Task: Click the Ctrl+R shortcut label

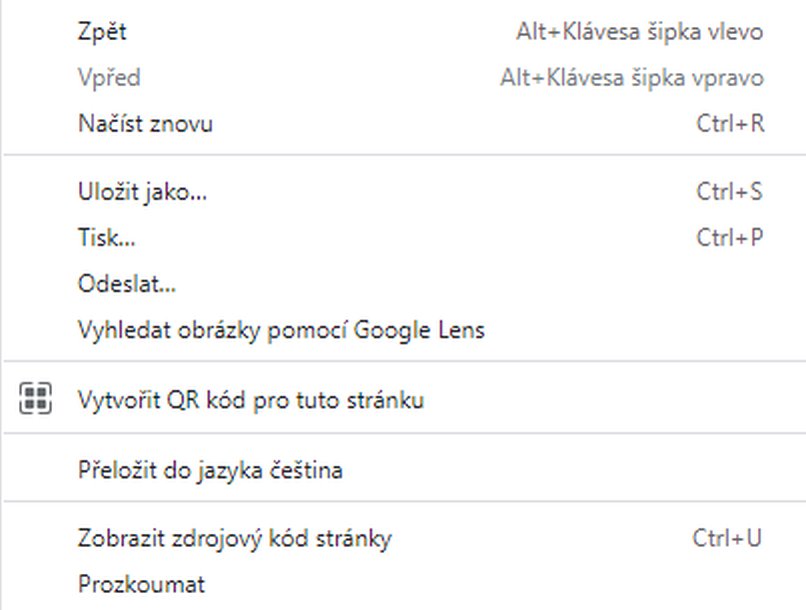Action: coord(730,124)
